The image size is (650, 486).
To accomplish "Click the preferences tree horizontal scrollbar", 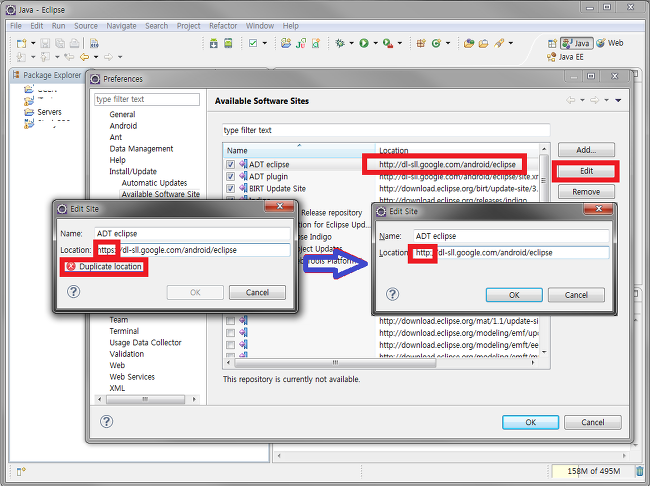I will (x=145, y=399).
